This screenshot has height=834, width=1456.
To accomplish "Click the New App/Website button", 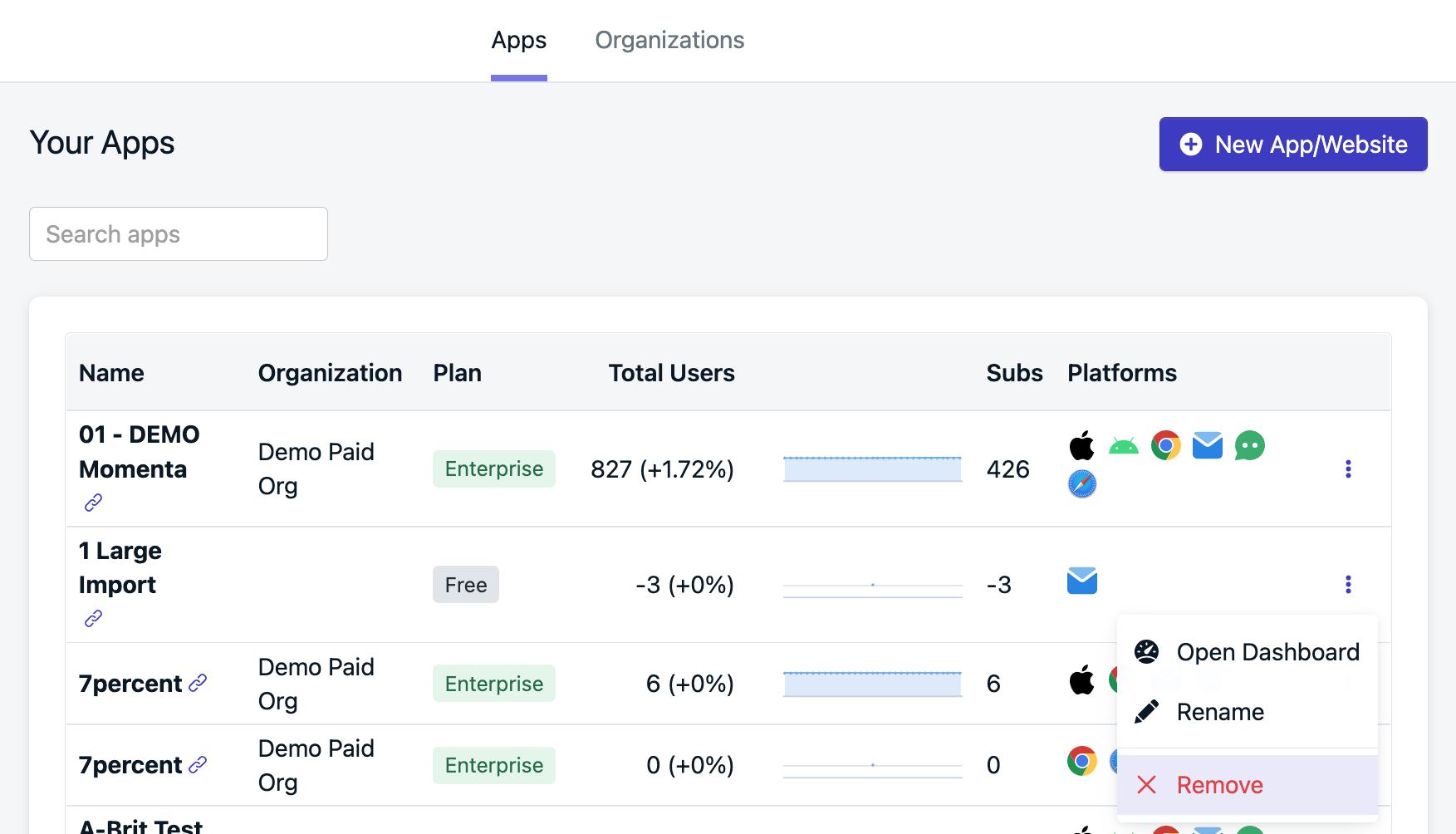I will 1292,145.
